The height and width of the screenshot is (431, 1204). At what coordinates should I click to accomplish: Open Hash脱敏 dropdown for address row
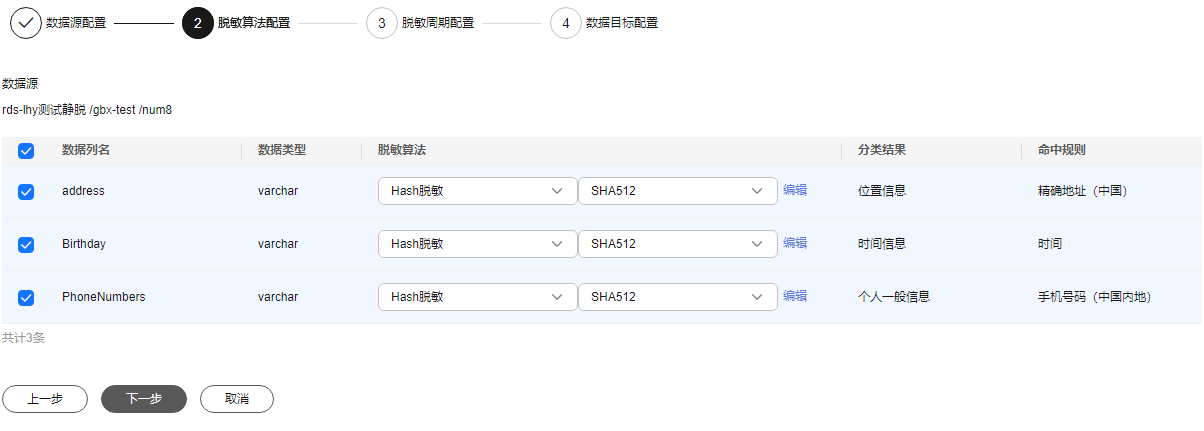477,191
